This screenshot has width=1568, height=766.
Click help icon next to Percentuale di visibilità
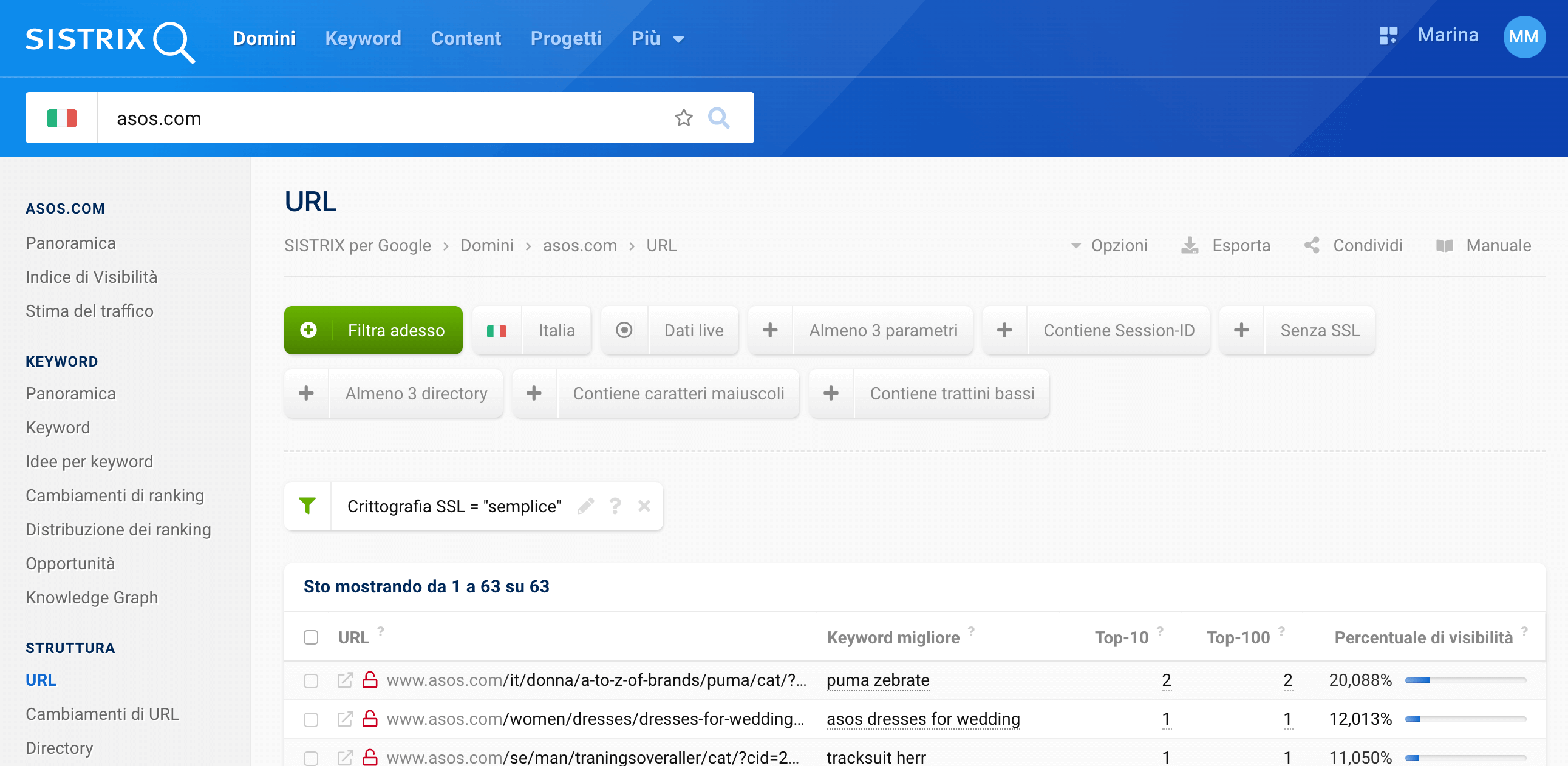click(1524, 630)
